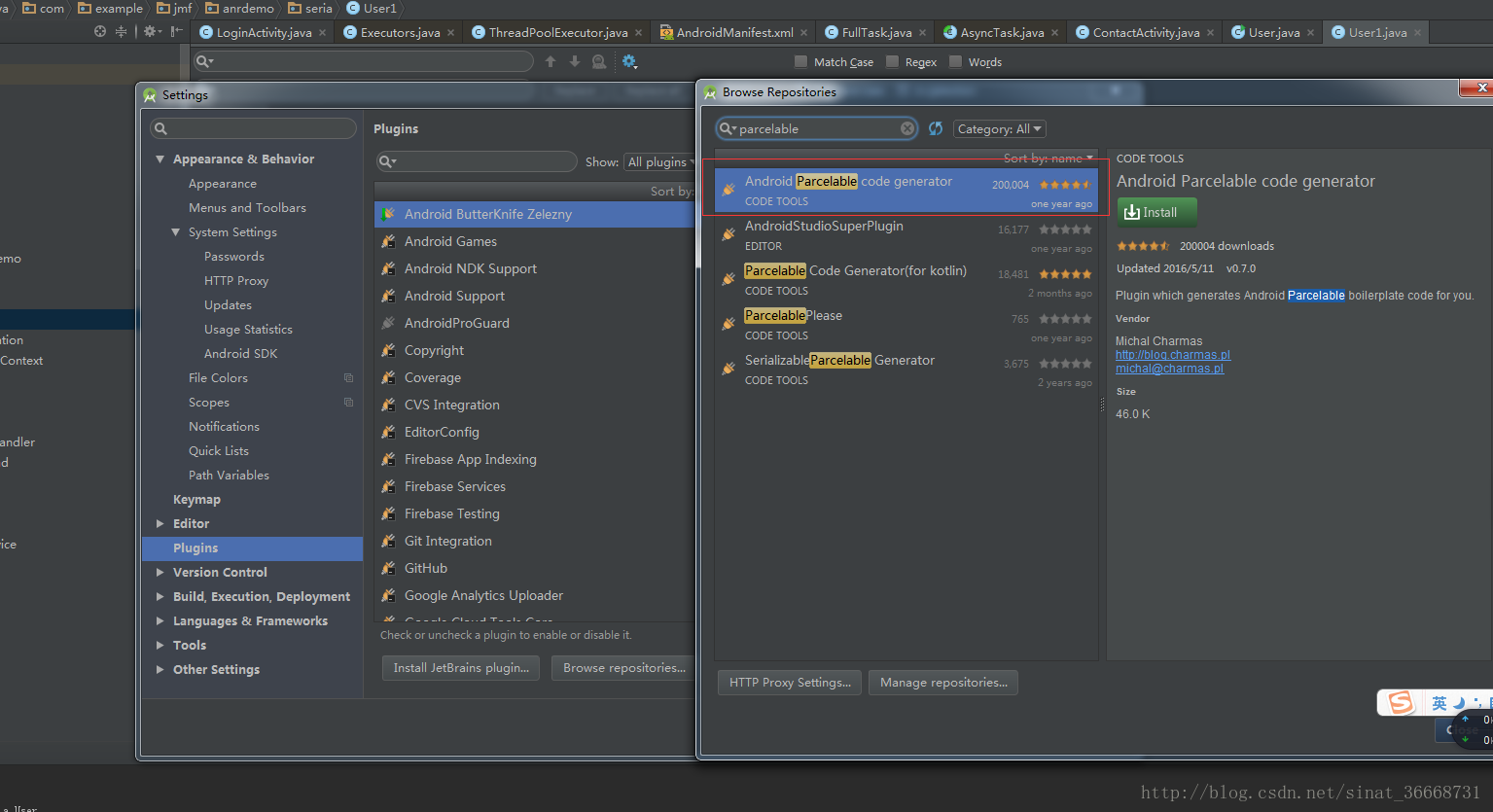This screenshot has width=1493, height=812.
Task: Click the previous occurrence up arrow in find bar
Action: click(551, 61)
